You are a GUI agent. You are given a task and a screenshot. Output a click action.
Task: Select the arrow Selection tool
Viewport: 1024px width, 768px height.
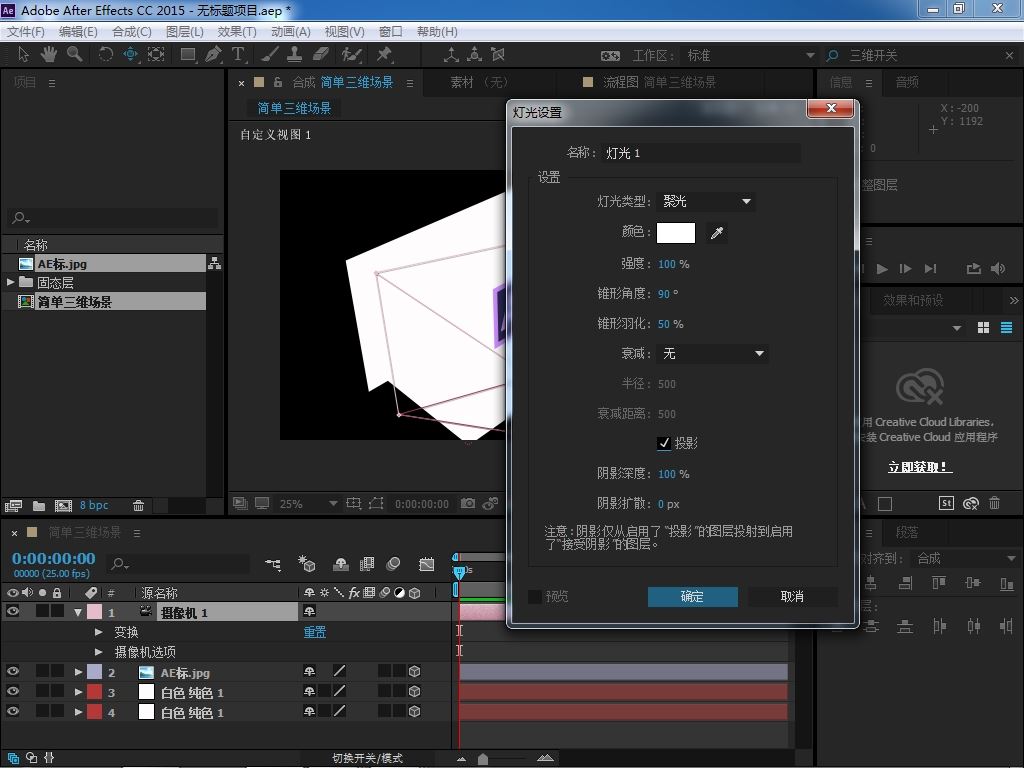(24, 54)
